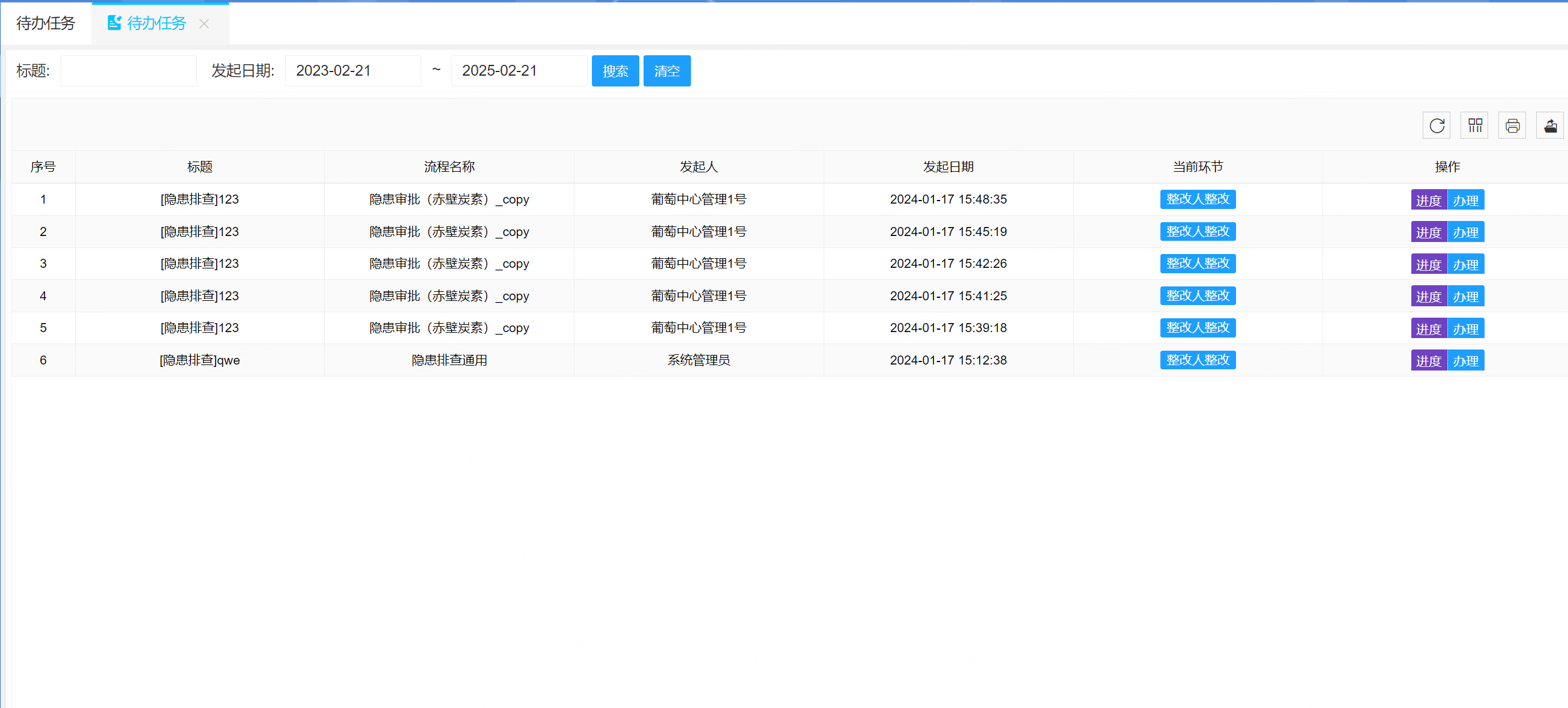Click 办理 for the 15:48:35 row
The image size is (1568, 708).
pyautogui.click(x=1466, y=200)
